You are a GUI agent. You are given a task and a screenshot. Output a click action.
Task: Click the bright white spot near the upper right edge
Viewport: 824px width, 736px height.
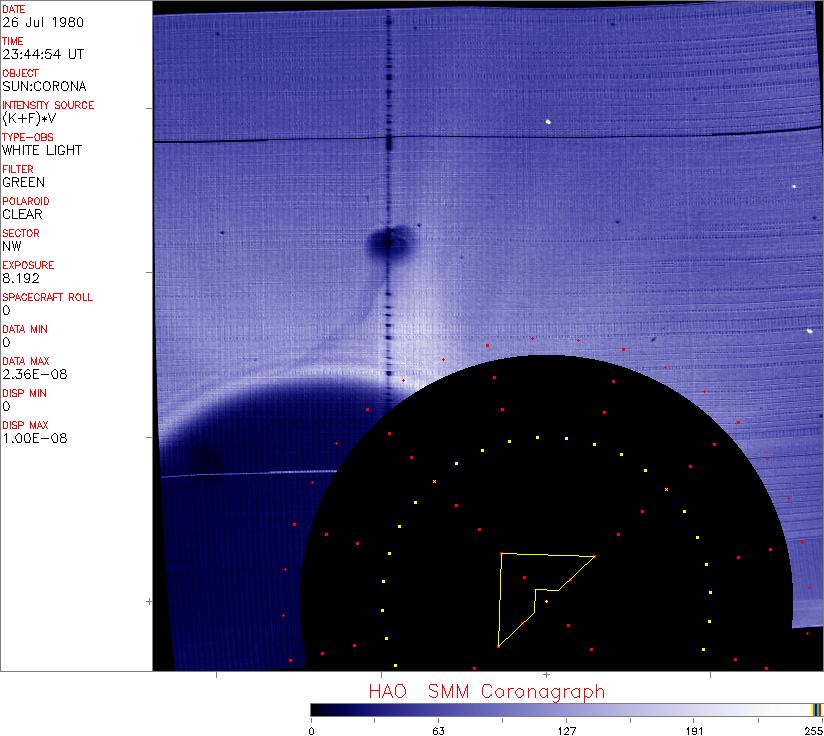pos(794,185)
